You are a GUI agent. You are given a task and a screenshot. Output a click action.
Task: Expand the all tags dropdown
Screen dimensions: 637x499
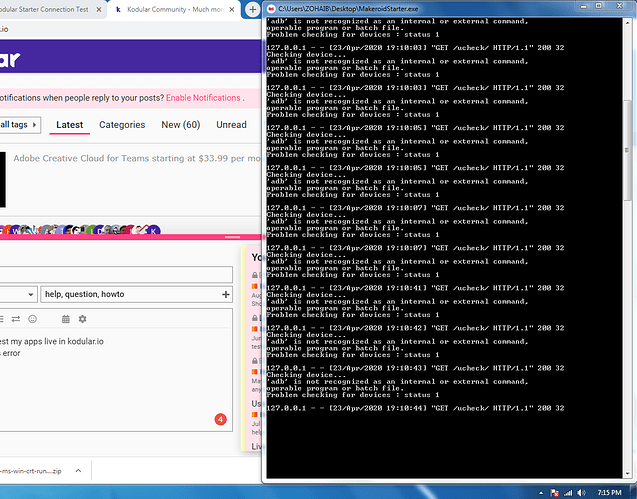click(19, 125)
